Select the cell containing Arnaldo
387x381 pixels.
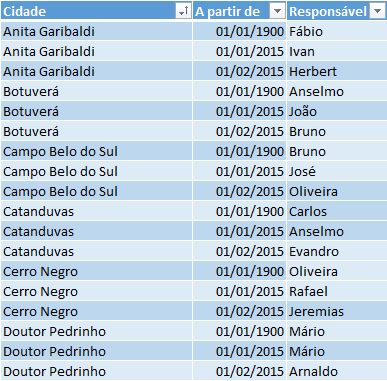point(337,371)
